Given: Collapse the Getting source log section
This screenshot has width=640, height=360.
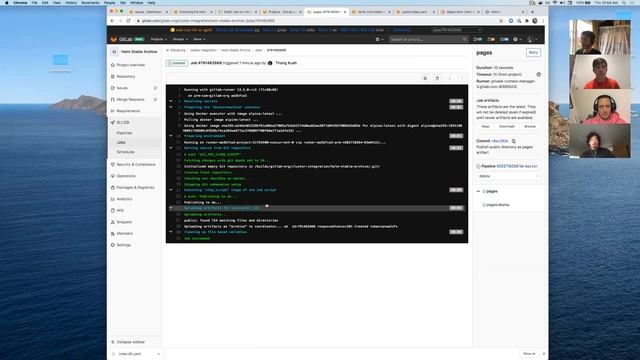Looking at the screenshot, I should pyautogui.click(x=171, y=148).
